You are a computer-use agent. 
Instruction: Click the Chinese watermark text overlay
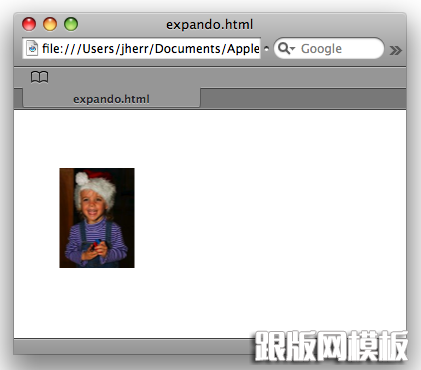coord(331,346)
